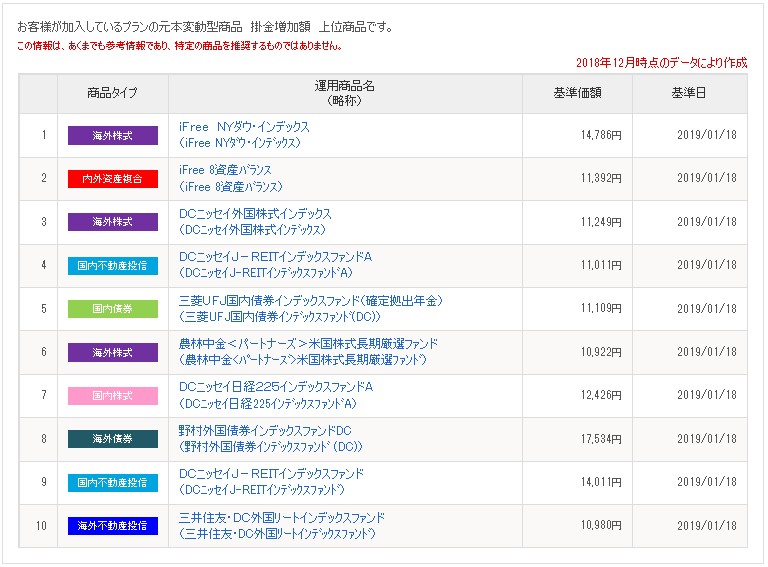
Task: Click the 海外株式 badge in row 1
Action: (113, 136)
